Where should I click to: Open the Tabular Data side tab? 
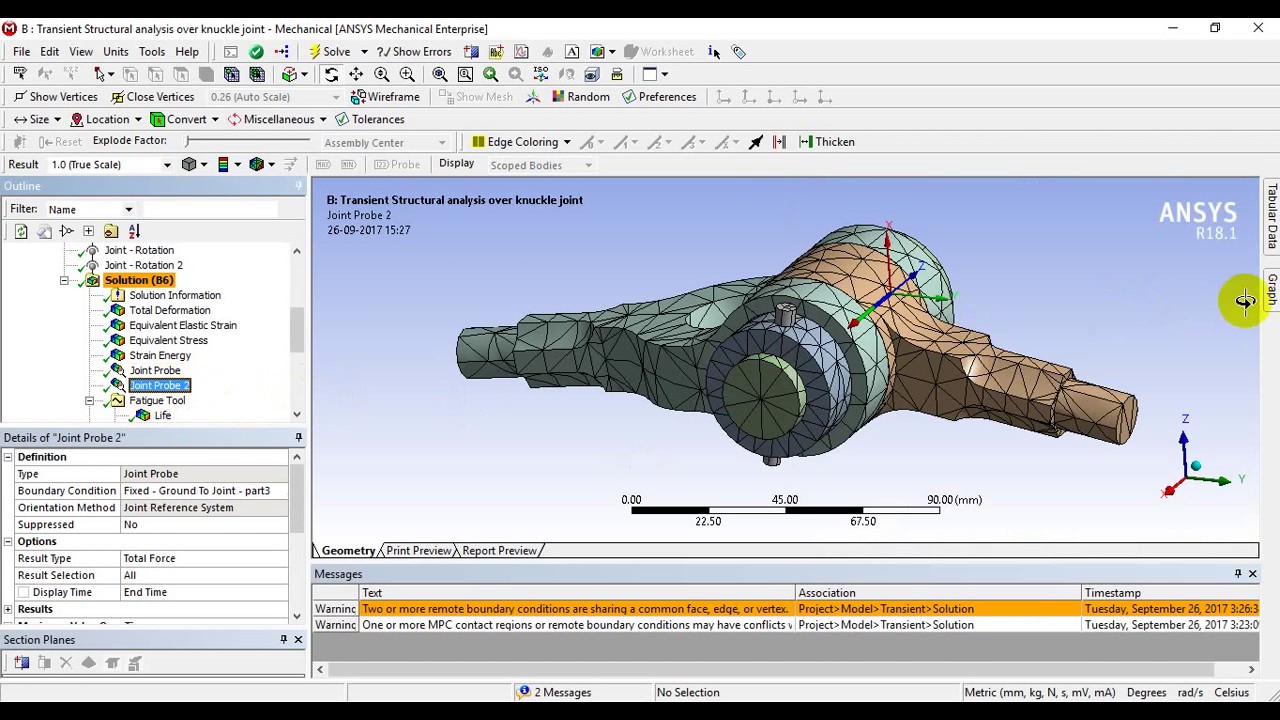pyautogui.click(x=1272, y=216)
